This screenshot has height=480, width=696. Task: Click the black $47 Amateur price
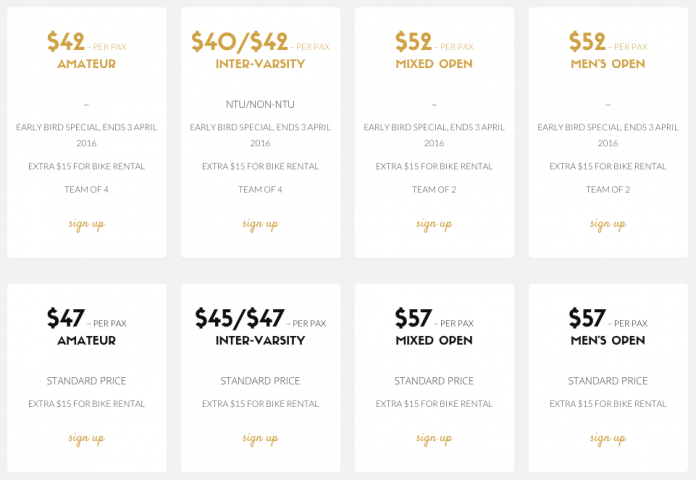coord(66,318)
